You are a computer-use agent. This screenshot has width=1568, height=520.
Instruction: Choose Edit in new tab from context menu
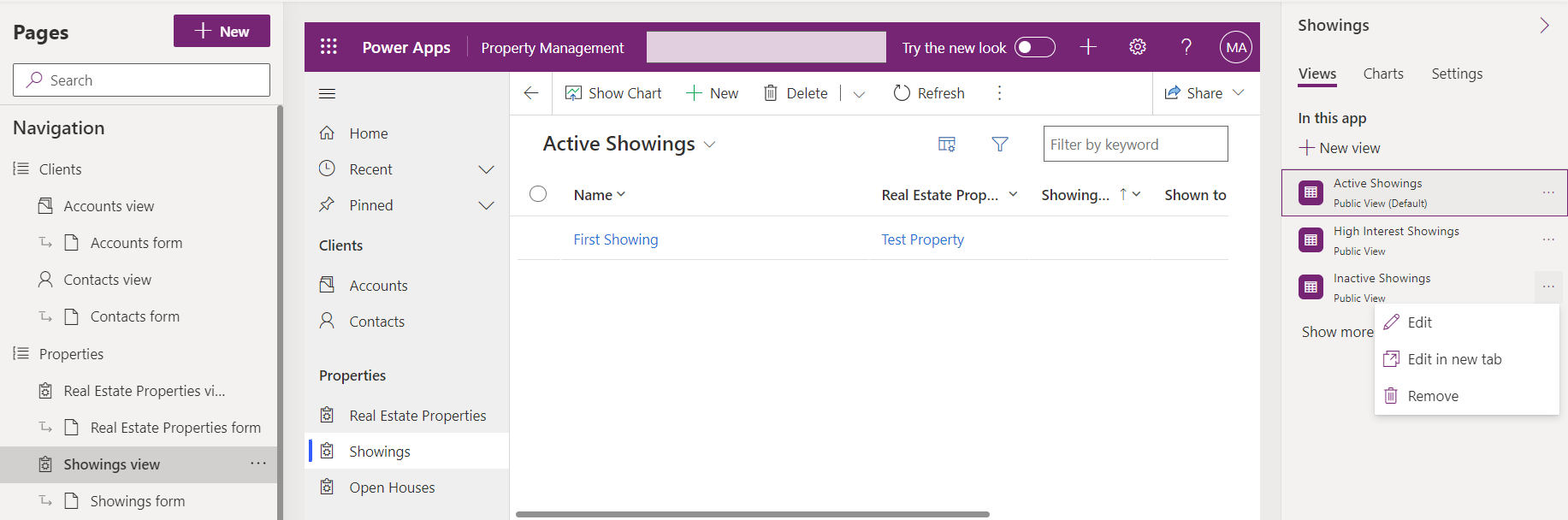[1454, 359]
